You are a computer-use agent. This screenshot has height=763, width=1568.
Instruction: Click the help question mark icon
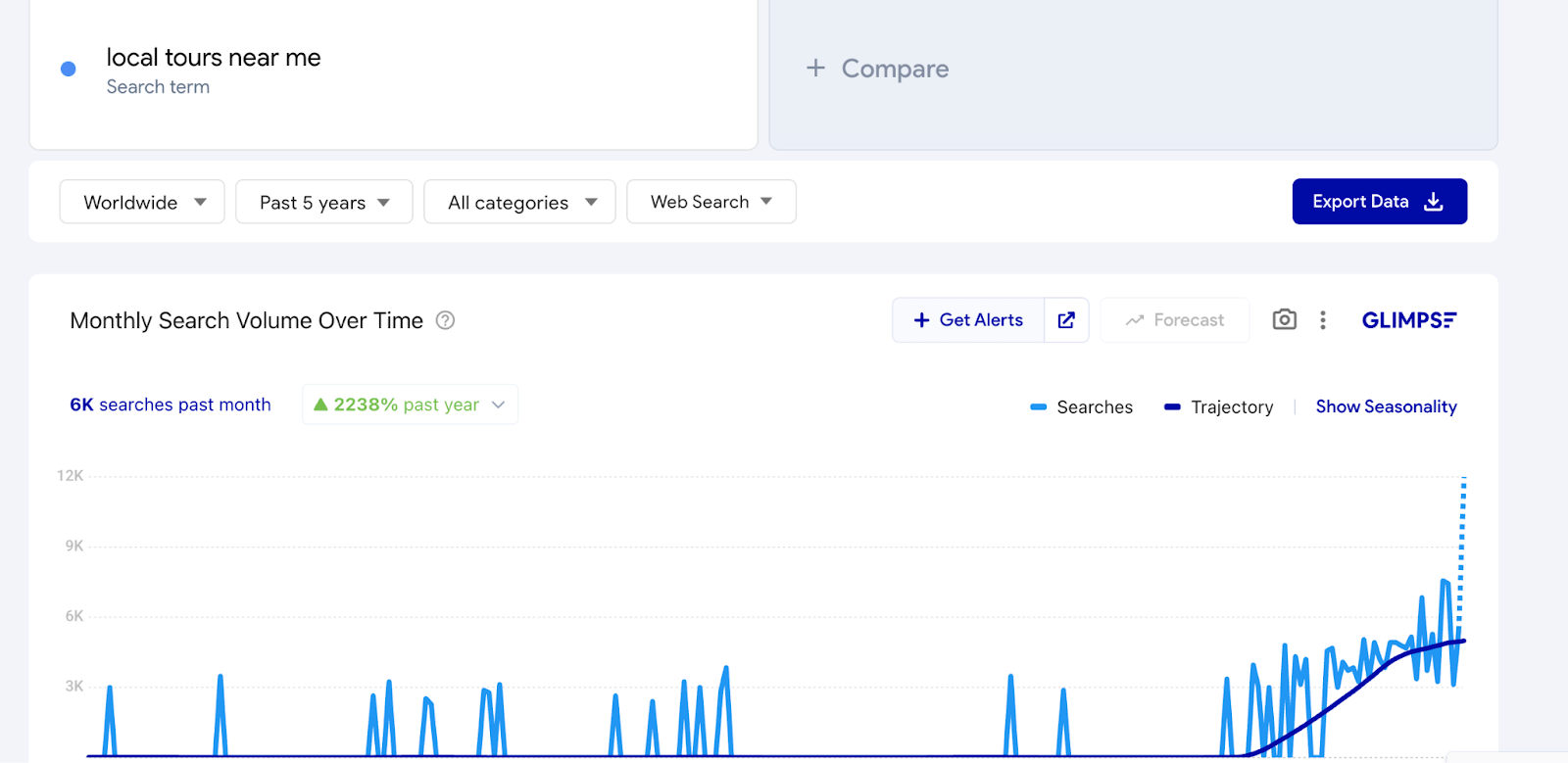pos(445,321)
